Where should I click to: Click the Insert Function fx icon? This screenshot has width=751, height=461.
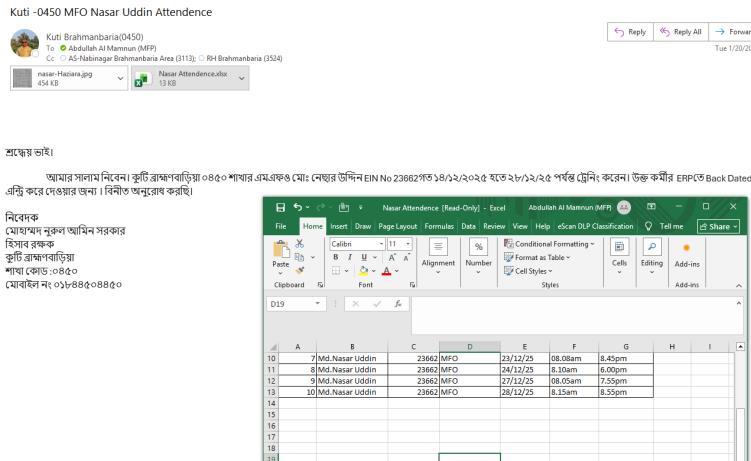point(399,301)
